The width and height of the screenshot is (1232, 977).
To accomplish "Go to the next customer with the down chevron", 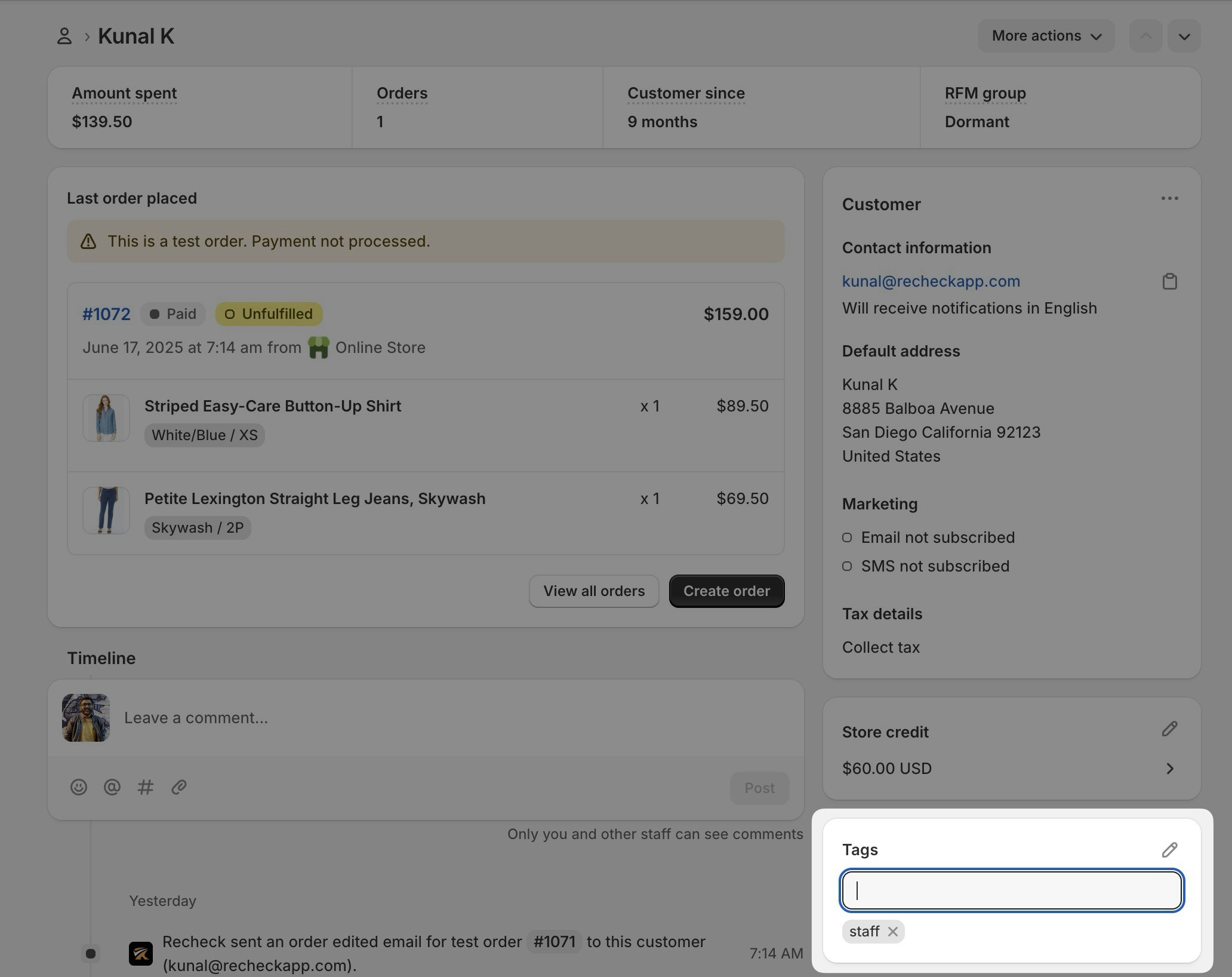I will [1184, 36].
